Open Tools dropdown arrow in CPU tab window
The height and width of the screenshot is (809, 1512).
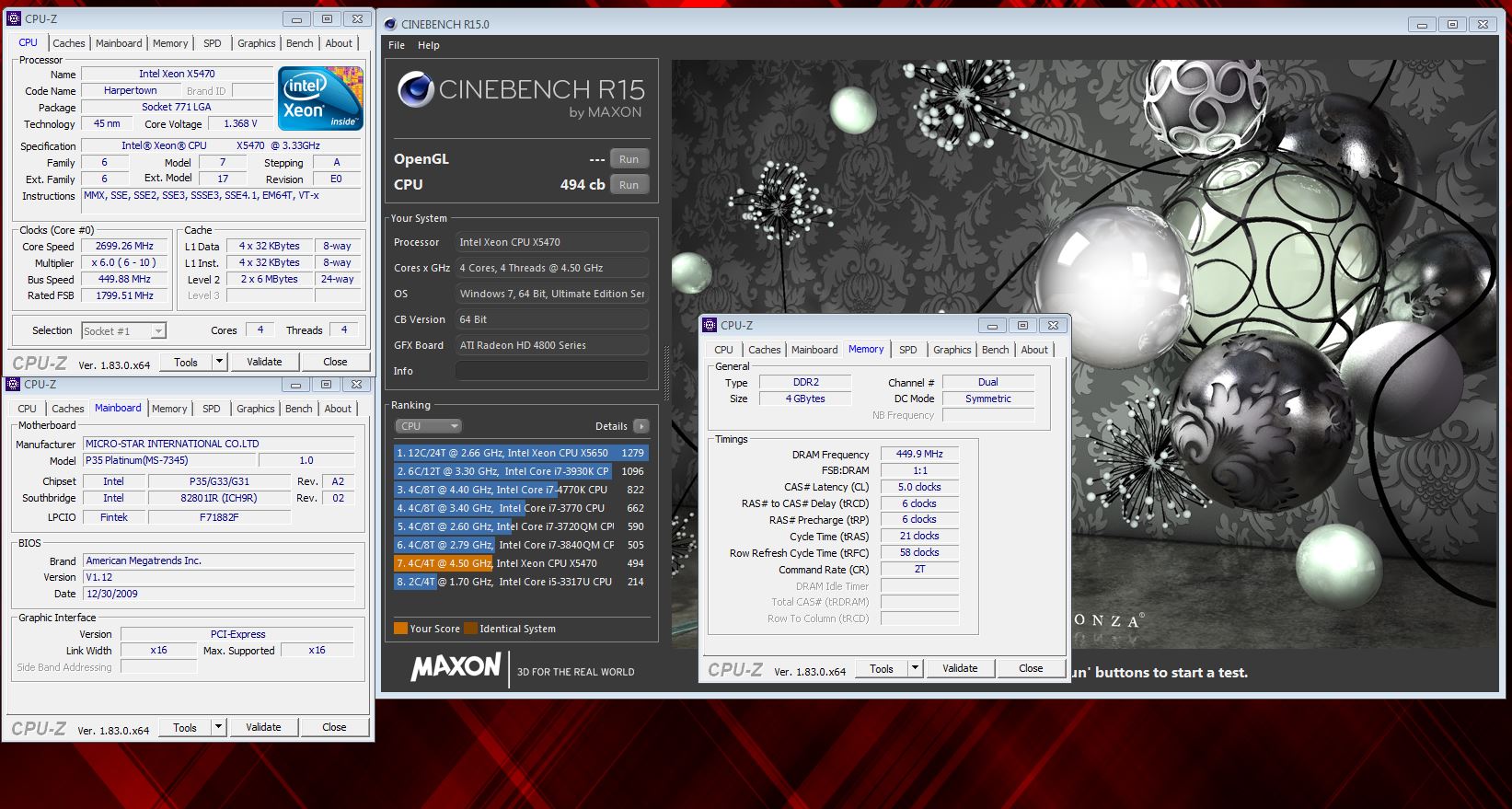(220, 362)
